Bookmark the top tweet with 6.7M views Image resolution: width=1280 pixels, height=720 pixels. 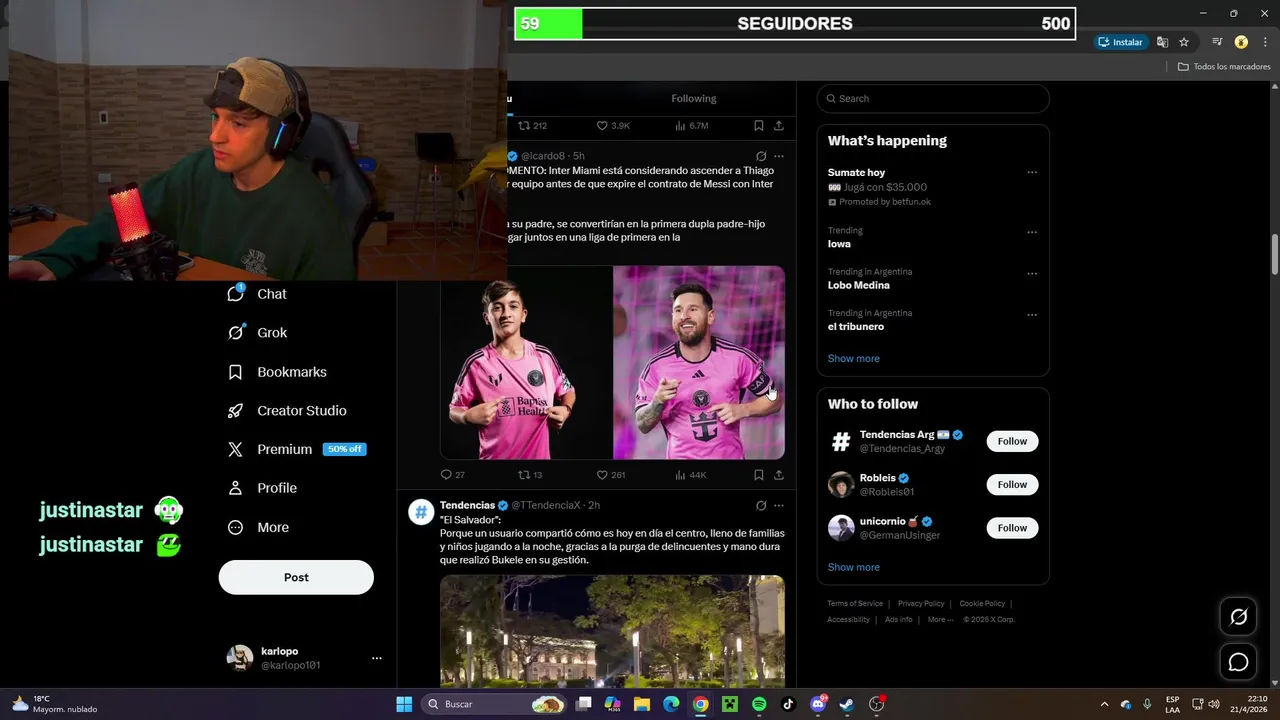(x=759, y=126)
